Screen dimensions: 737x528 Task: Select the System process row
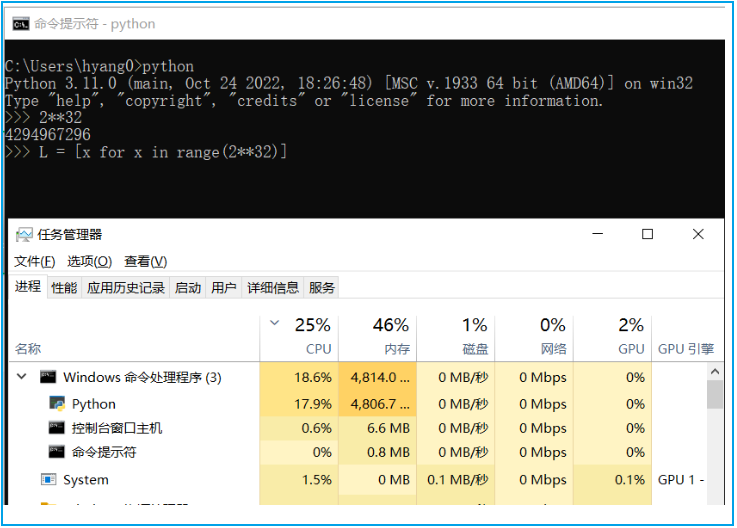click(x=358, y=480)
